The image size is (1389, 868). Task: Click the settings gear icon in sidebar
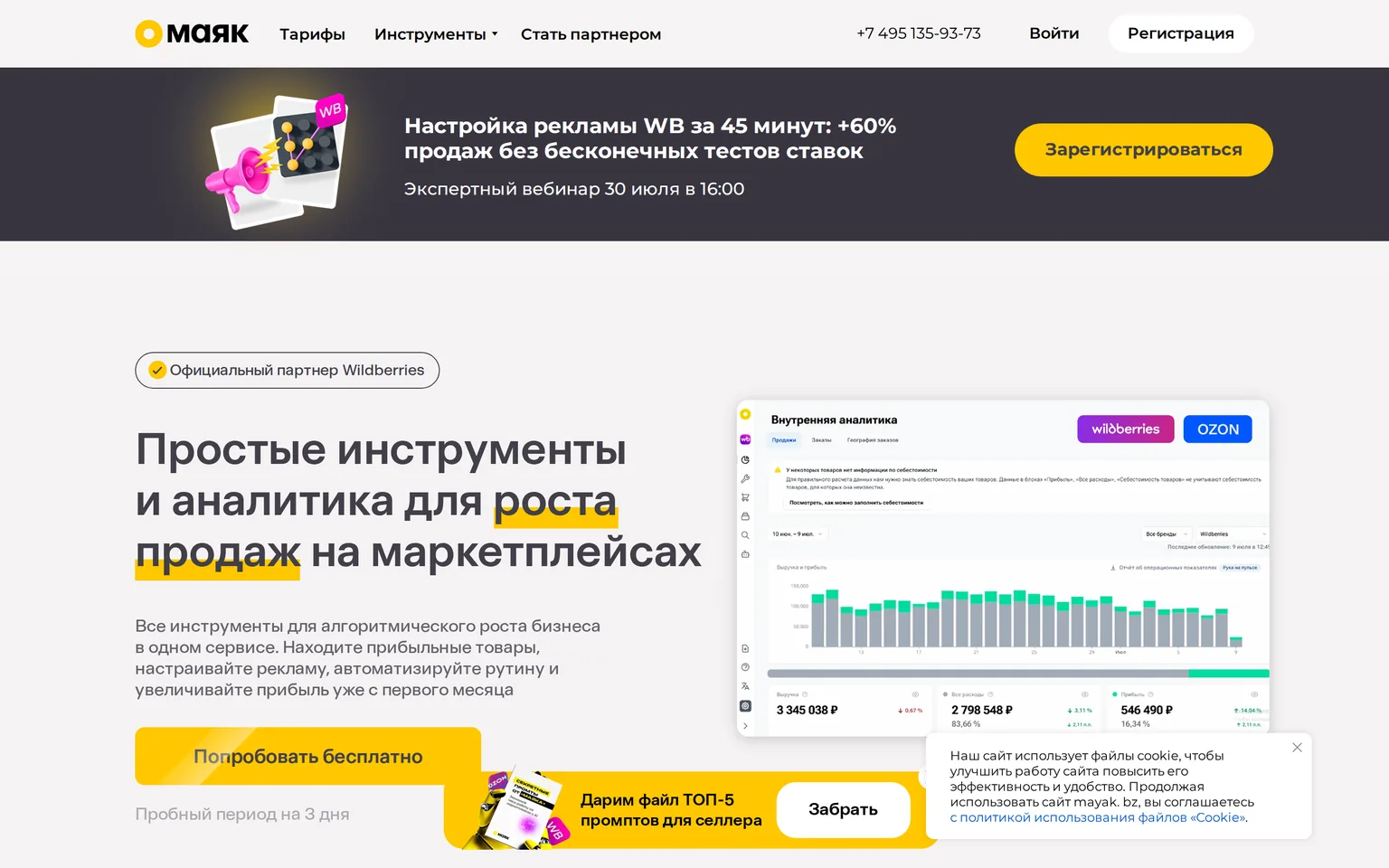click(745, 706)
